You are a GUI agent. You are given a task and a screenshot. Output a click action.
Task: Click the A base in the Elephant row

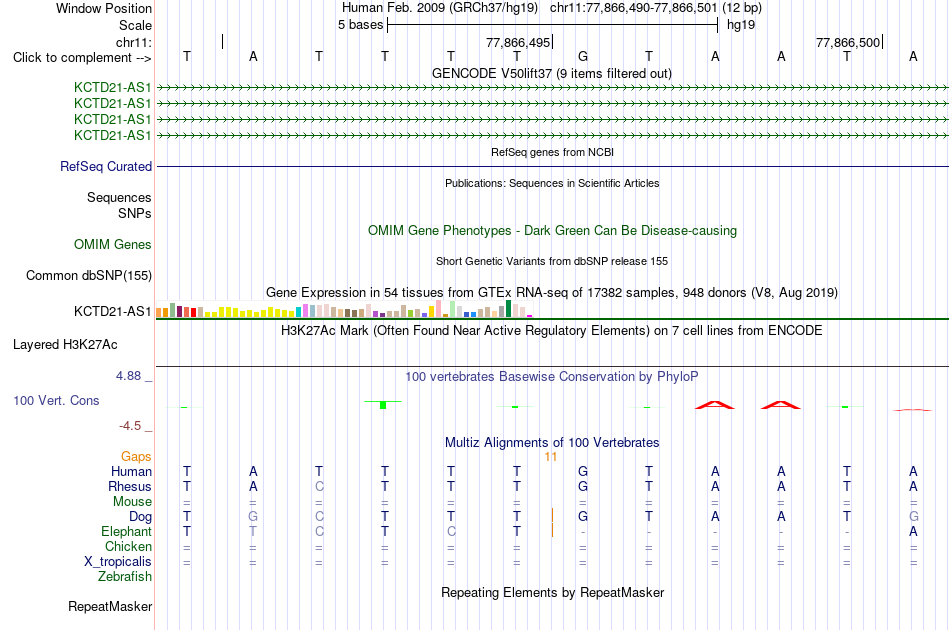(x=913, y=531)
